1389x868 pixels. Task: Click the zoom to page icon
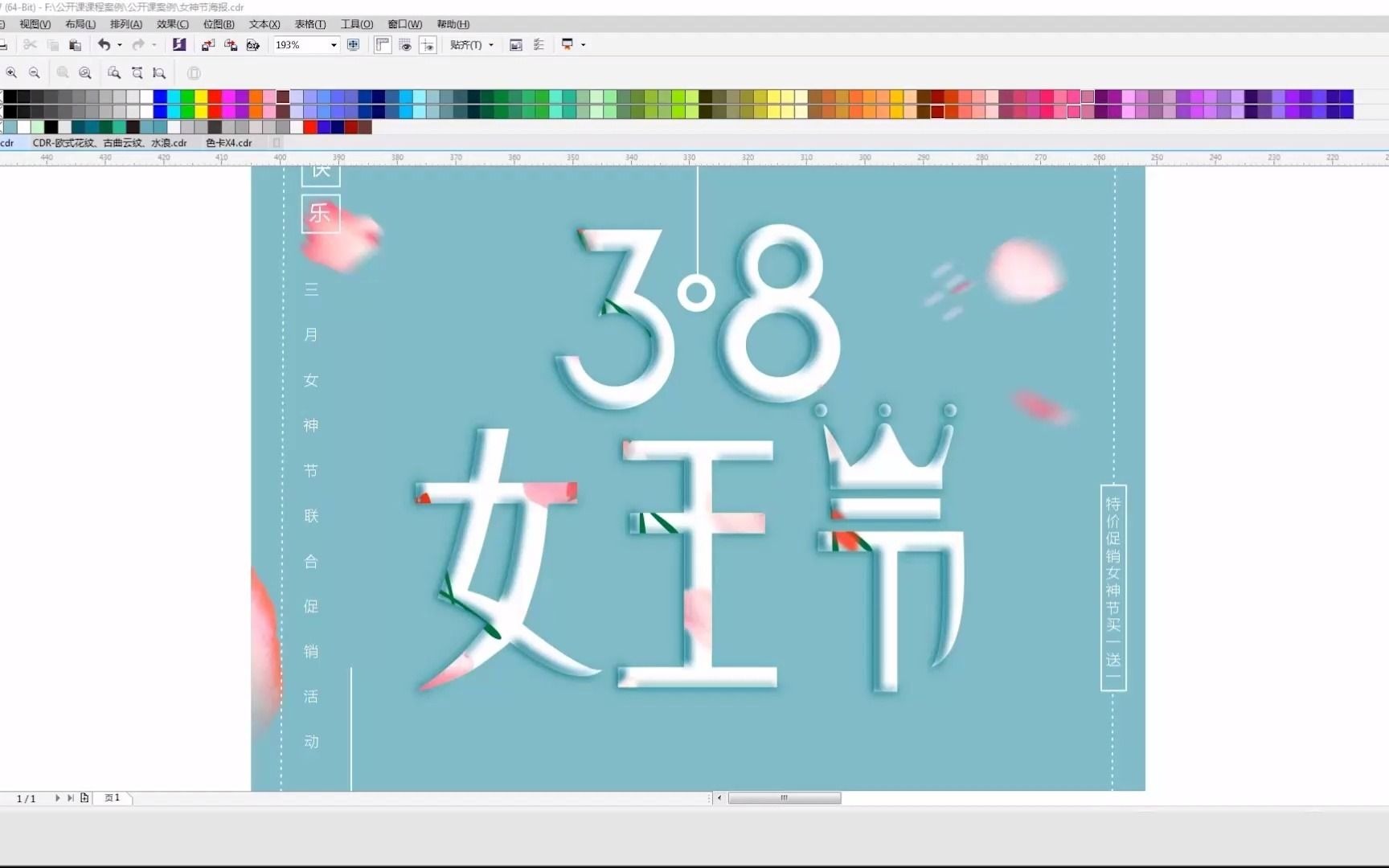114,73
